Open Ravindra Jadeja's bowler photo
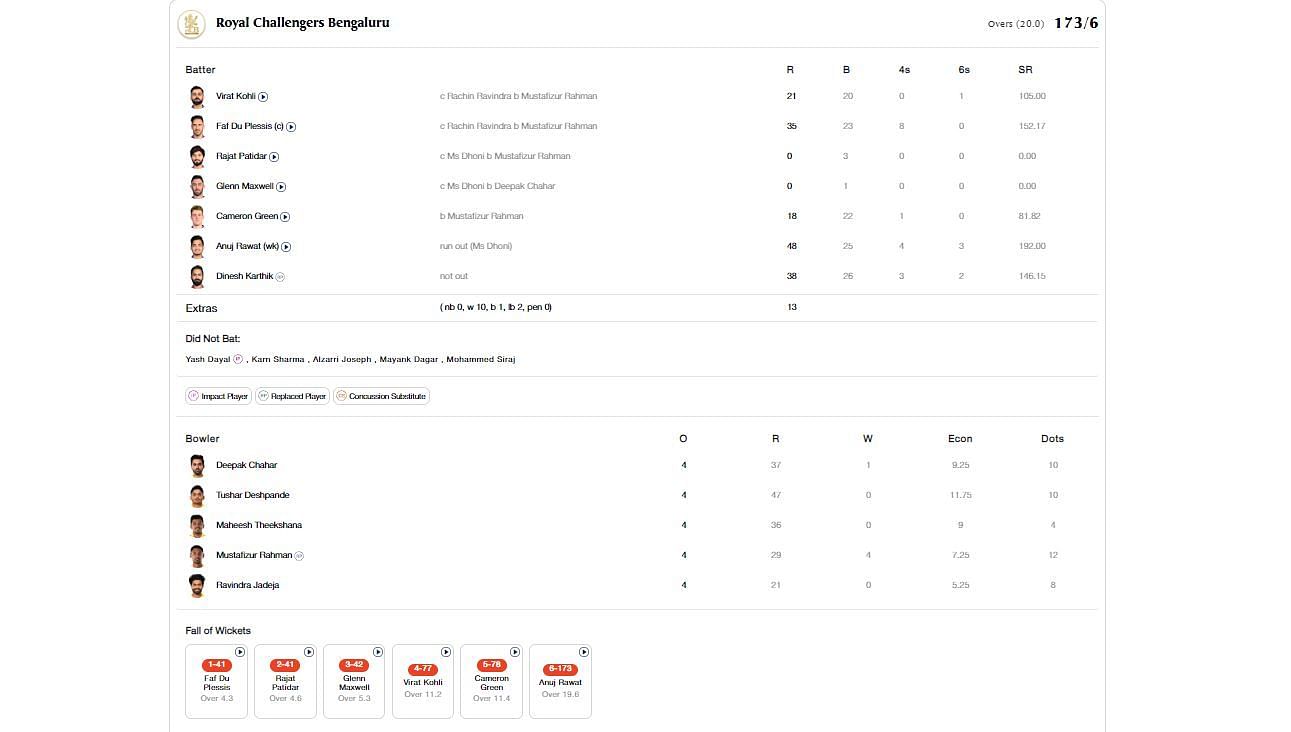1291x732 pixels. coord(197,586)
